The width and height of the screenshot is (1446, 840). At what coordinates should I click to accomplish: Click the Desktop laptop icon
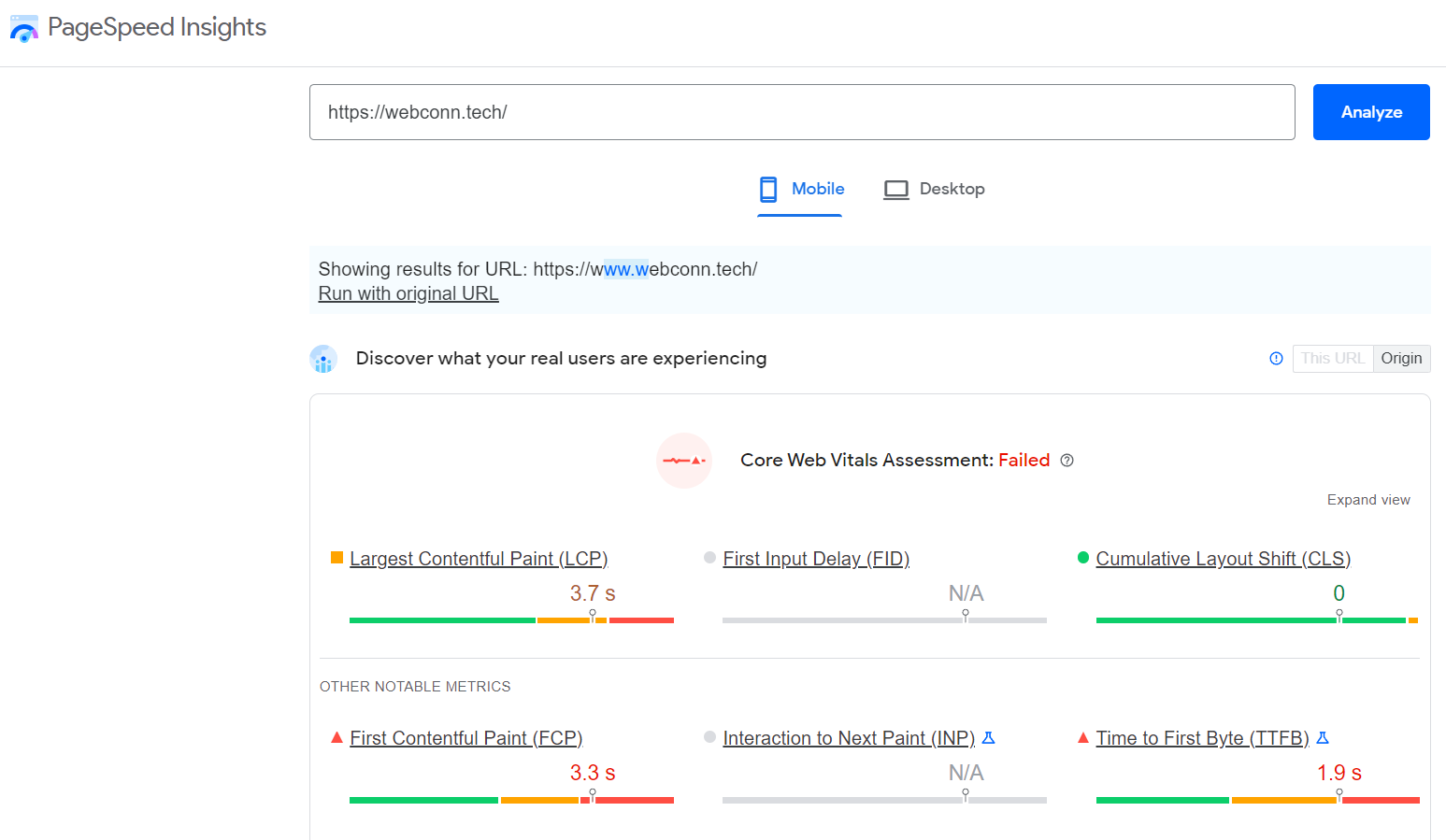[896, 190]
